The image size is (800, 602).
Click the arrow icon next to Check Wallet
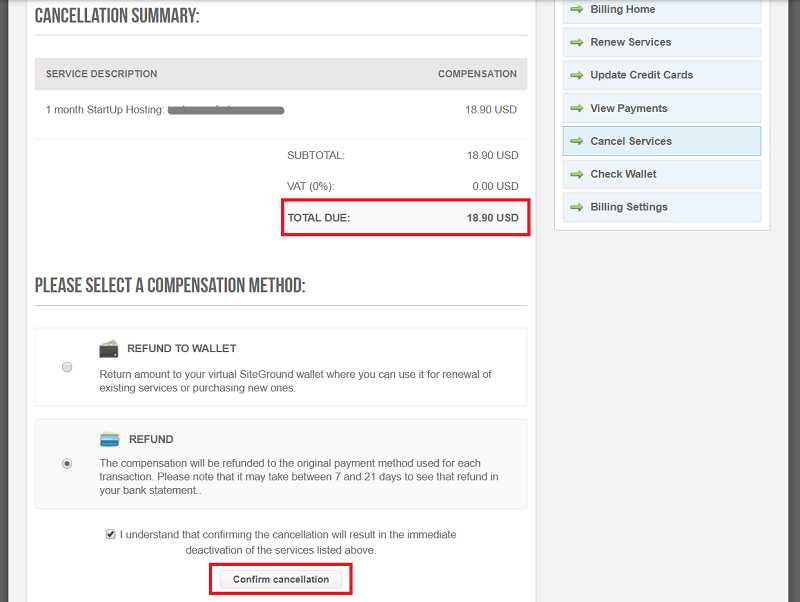[x=576, y=174]
